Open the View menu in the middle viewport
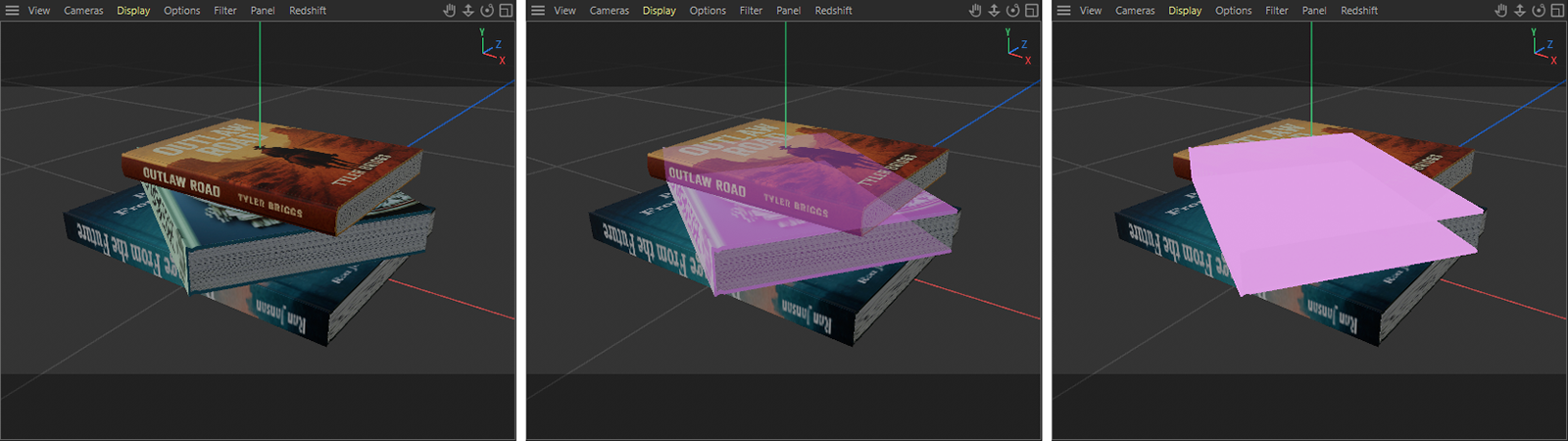This screenshot has height=441, width=1568. [565, 11]
